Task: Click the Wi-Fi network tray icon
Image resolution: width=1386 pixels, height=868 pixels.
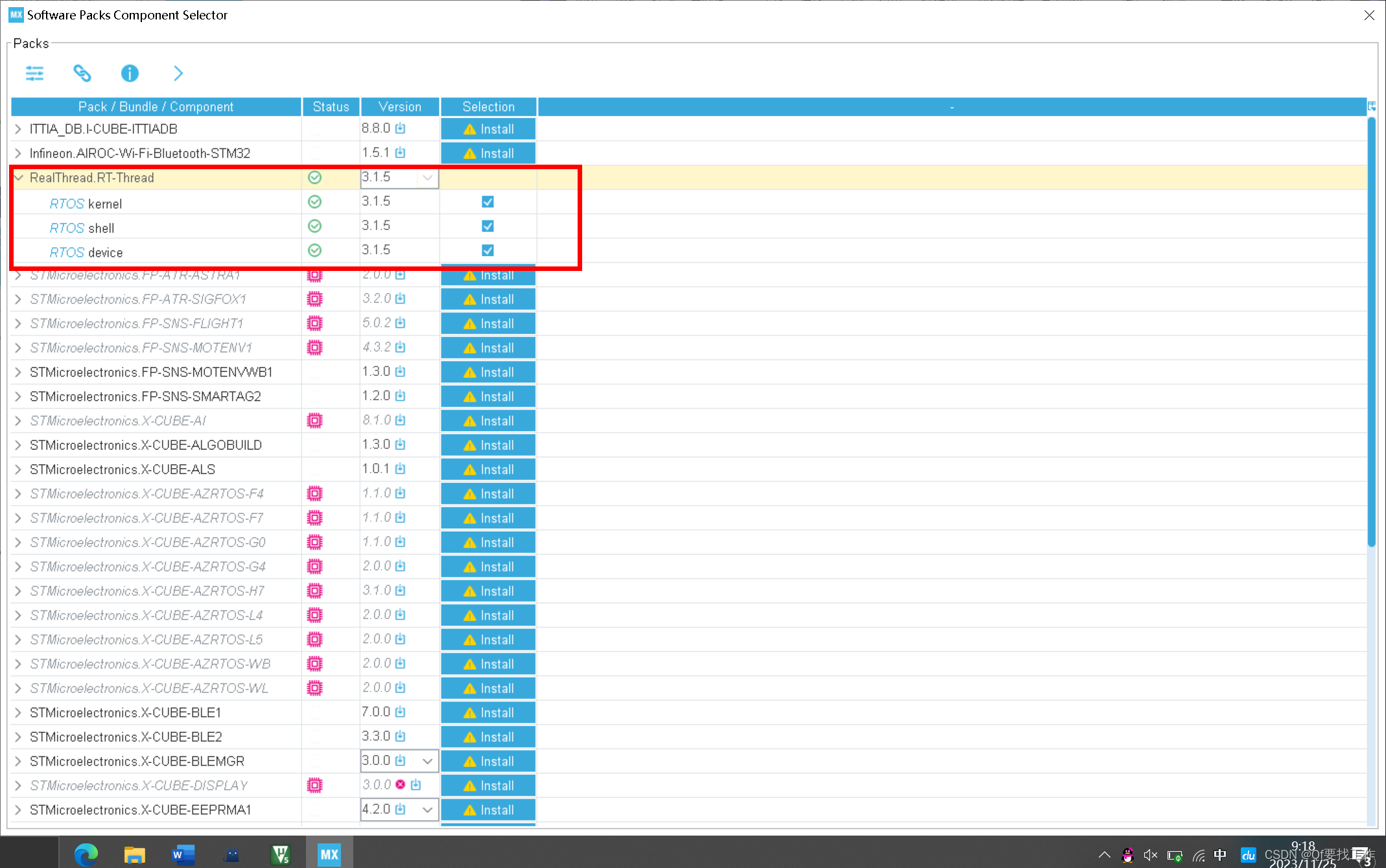Action: [x=1199, y=856]
